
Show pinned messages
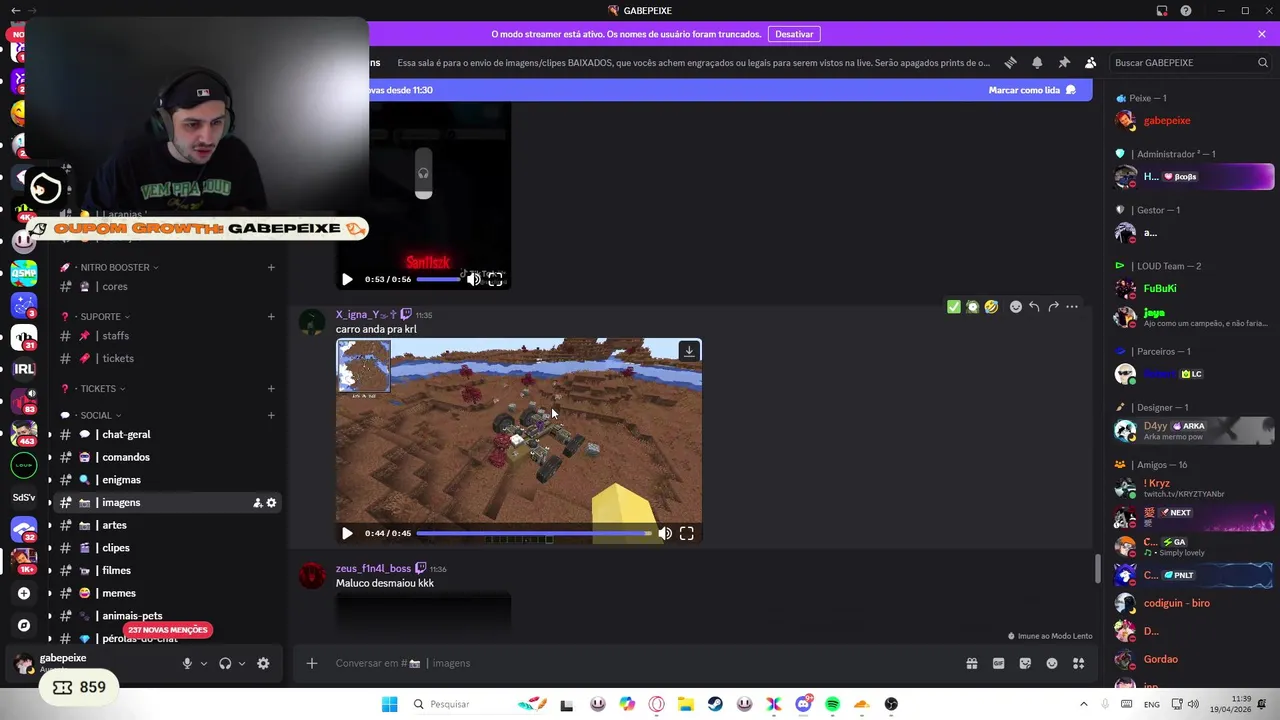(1064, 62)
